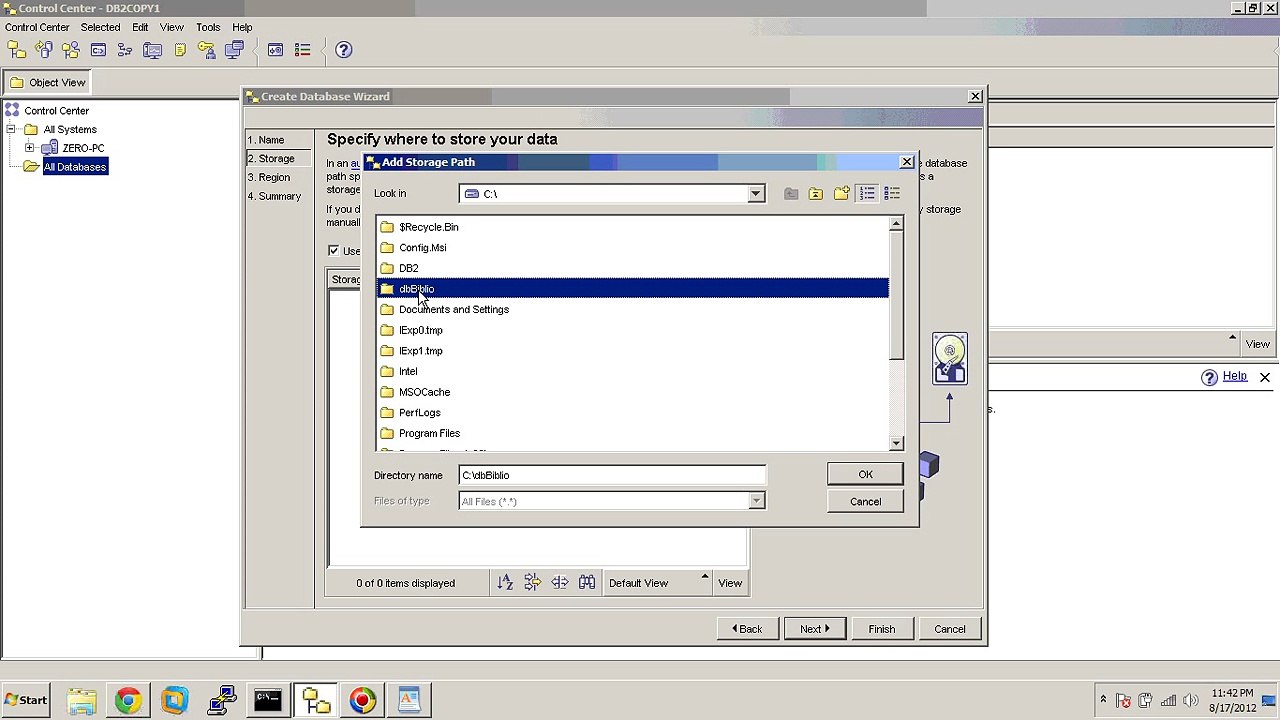Select All Databases tree item
The image size is (1280, 720).
pyautogui.click(x=75, y=167)
